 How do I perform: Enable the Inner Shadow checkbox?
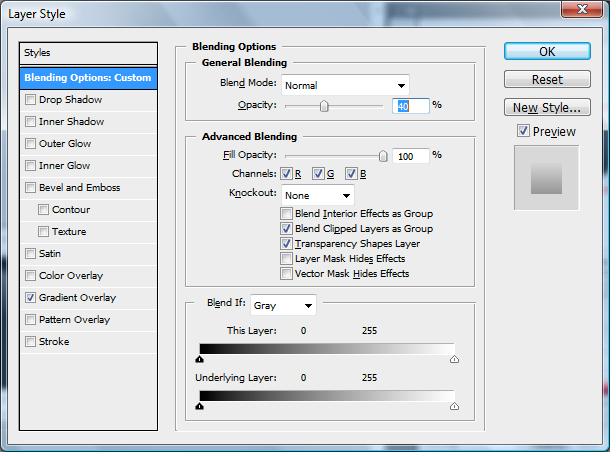pyautogui.click(x=30, y=122)
